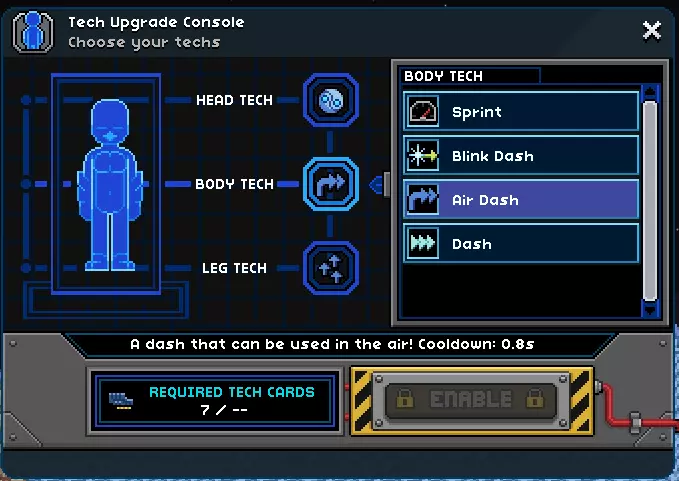Click the Dash triple arrow icon

[423, 243]
